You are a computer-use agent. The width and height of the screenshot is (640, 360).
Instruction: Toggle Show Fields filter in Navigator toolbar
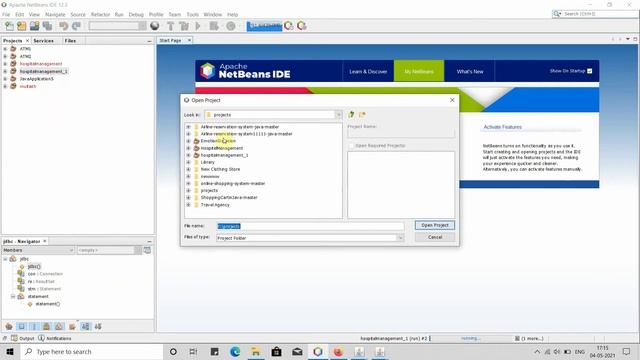(x=22, y=327)
